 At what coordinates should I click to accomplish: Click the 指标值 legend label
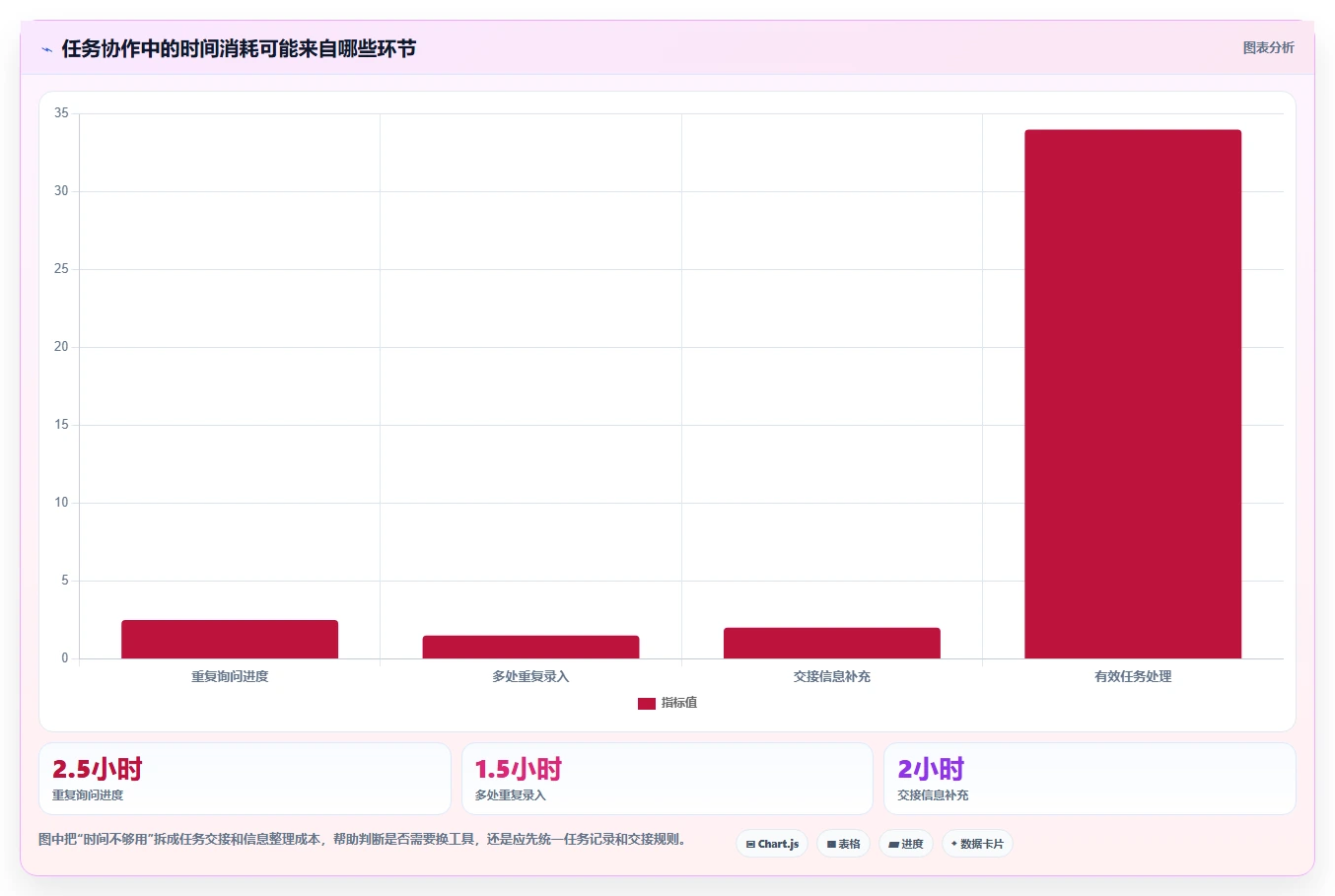click(x=679, y=703)
